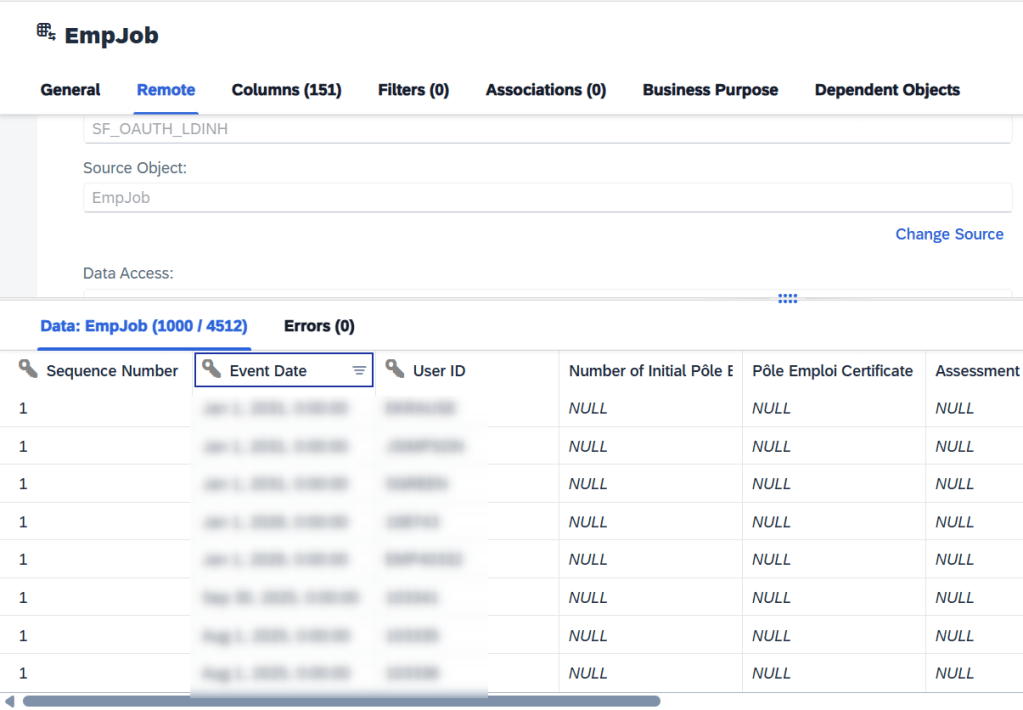Select the Data: EmpJob tab
The width and height of the screenshot is (1023, 710).
click(x=144, y=326)
